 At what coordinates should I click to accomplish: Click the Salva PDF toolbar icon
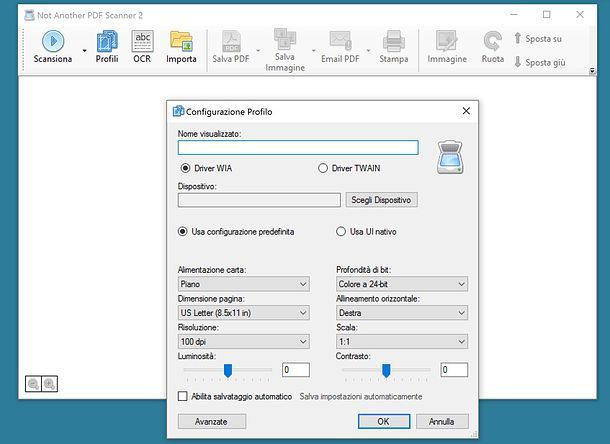[231, 42]
